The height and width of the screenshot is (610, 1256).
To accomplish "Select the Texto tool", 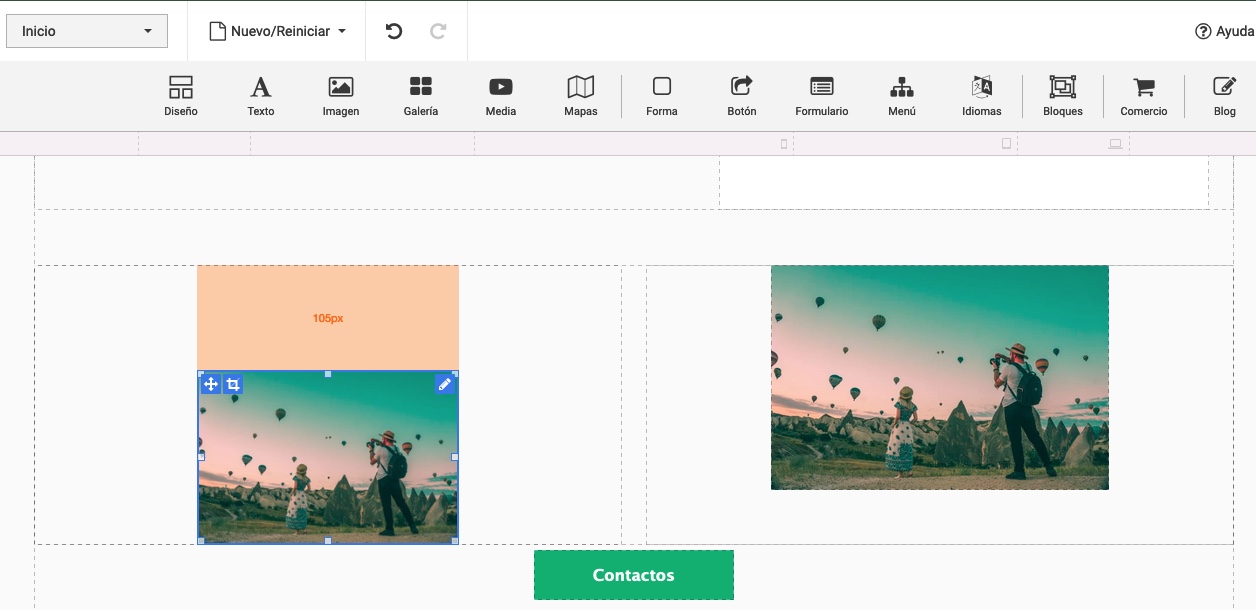I will coord(260,96).
